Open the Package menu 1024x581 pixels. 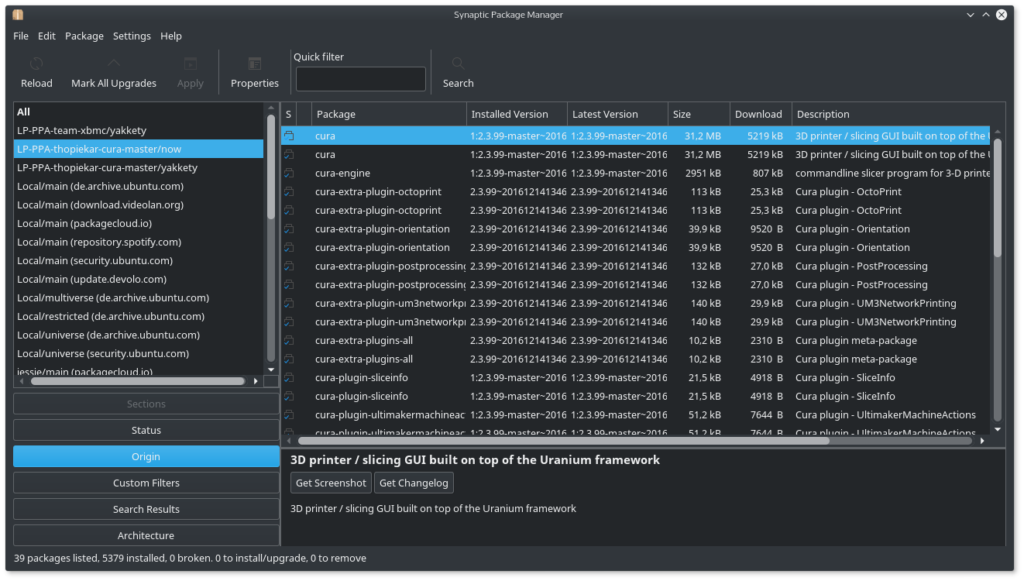[84, 36]
